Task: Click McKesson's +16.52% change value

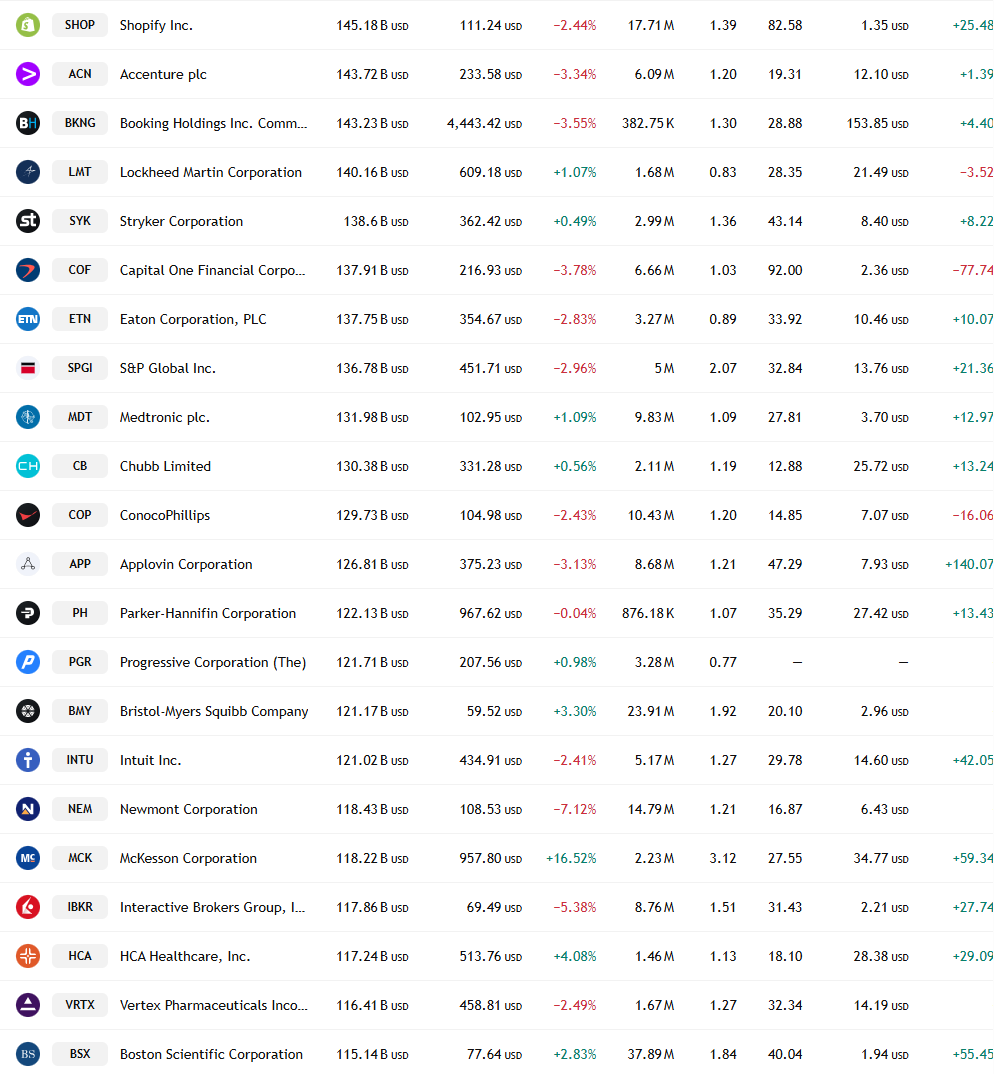Action: [x=571, y=858]
